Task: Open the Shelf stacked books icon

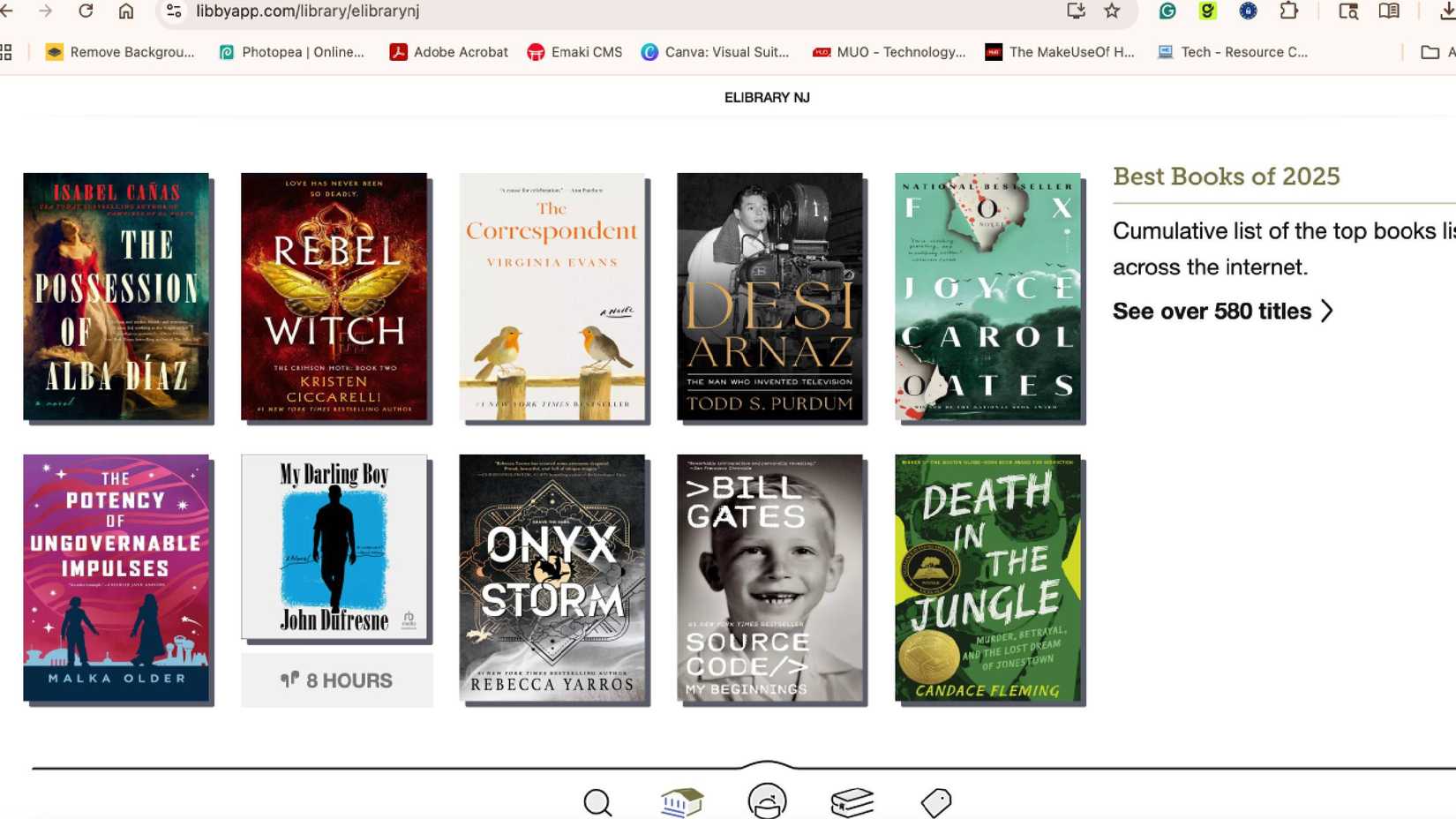Action: (x=852, y=801)
